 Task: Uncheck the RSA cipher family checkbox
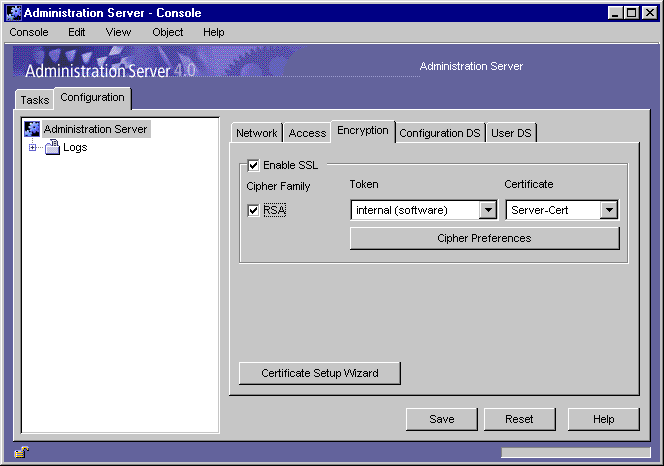tap(253, 210)
